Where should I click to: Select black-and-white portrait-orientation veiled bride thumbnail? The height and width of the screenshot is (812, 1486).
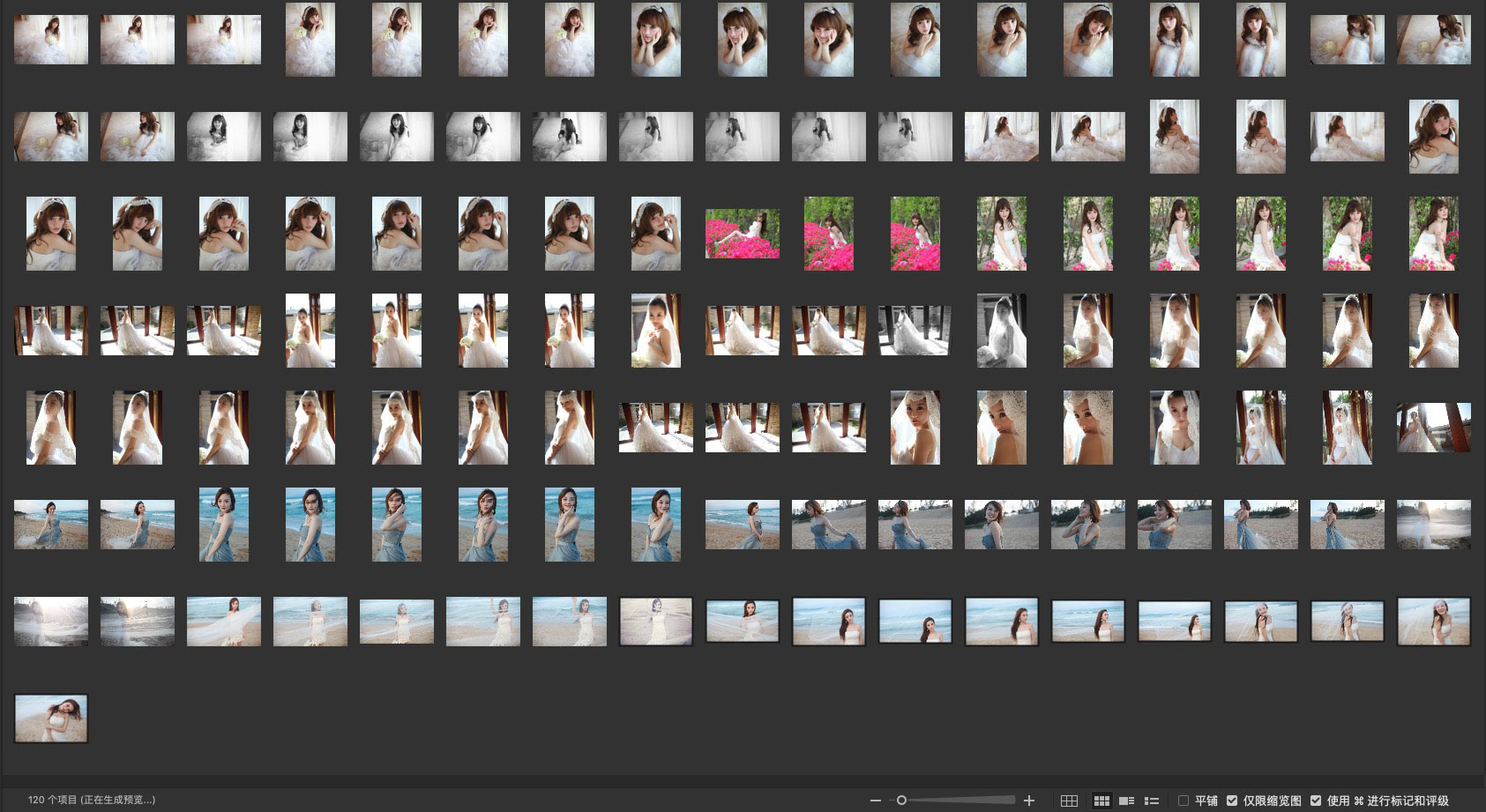[x=1002, y=331]
